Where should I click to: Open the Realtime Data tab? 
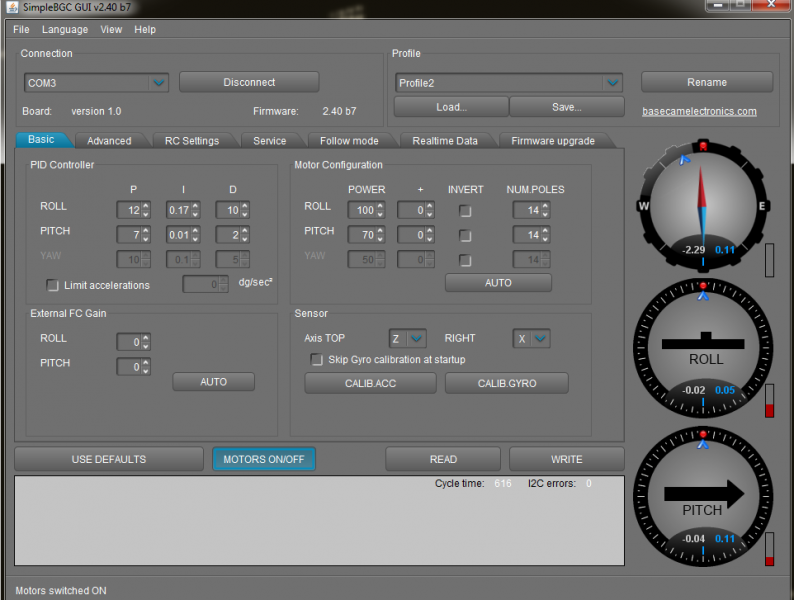[x=445, y=141]
